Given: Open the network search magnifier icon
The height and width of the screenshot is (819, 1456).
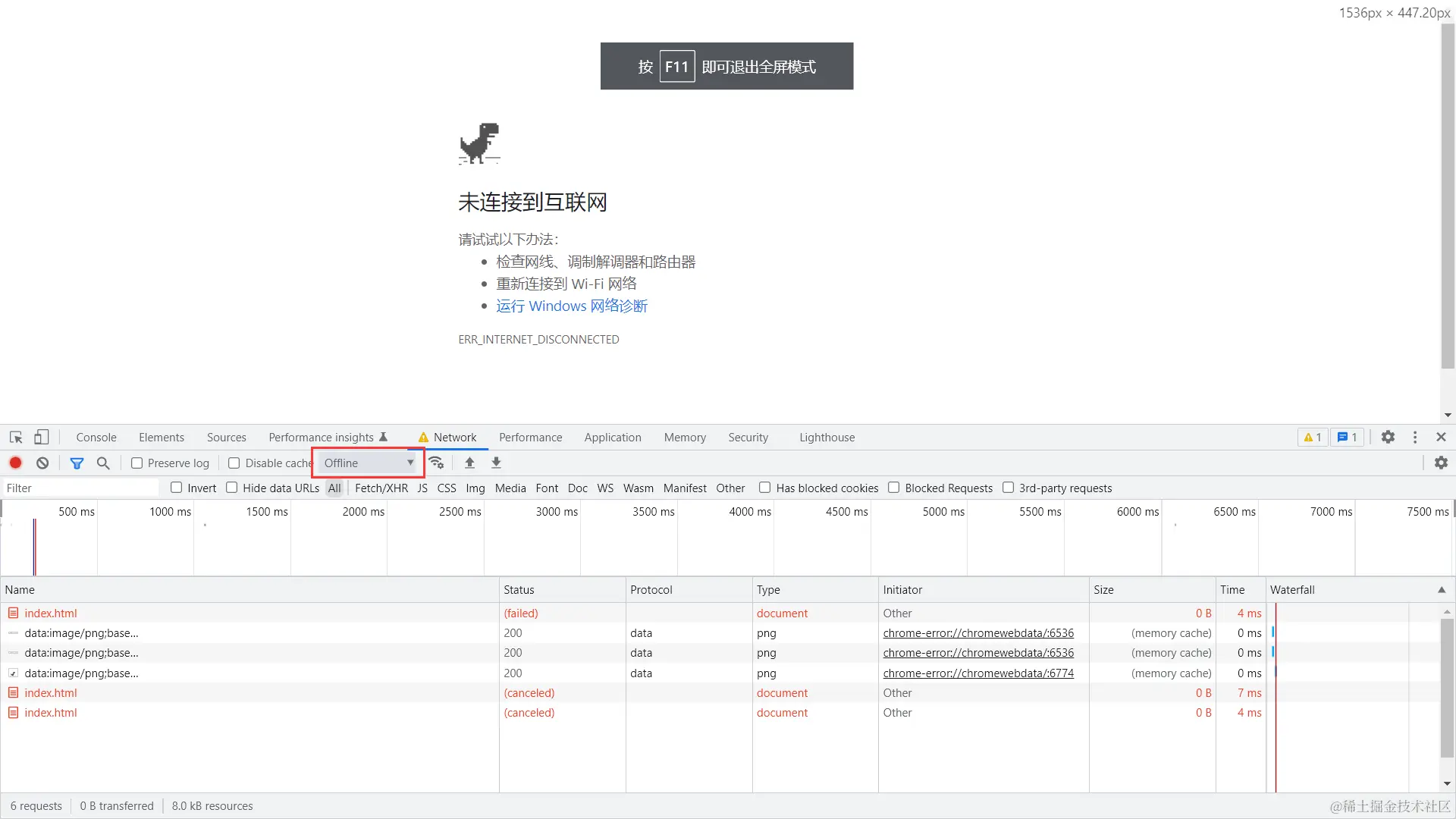Looking at the screenshot, I should pyautogui.click(x=103, y=463).
